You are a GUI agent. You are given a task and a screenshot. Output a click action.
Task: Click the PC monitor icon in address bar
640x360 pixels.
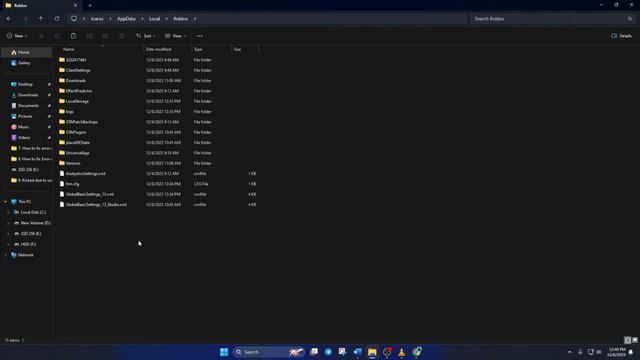[74, 19]
